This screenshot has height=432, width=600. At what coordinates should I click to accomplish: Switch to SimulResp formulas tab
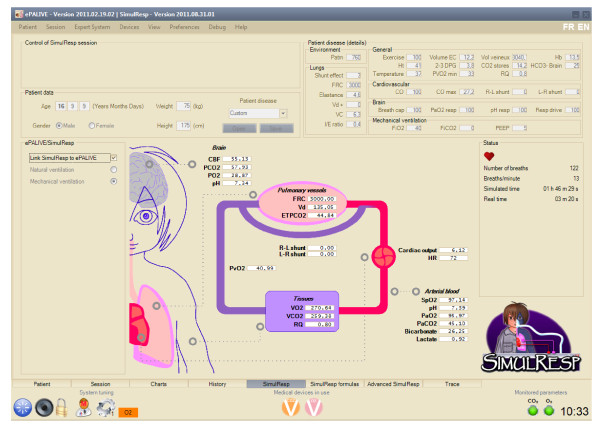tap(334, 384)
